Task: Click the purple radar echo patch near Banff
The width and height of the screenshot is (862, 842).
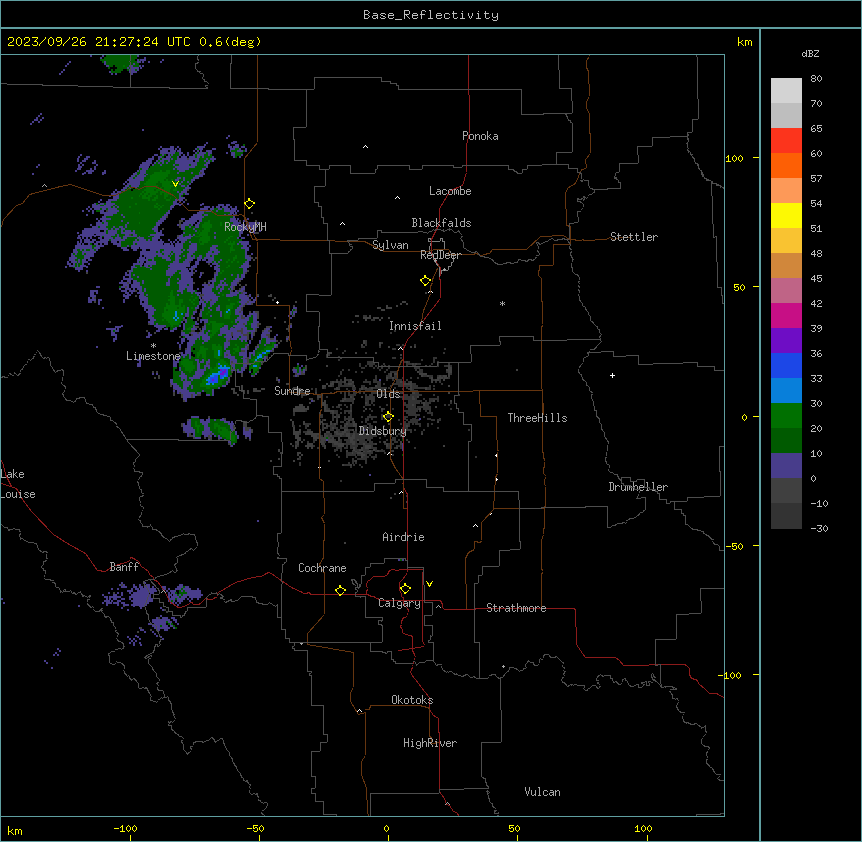Action: pos(140,596)
